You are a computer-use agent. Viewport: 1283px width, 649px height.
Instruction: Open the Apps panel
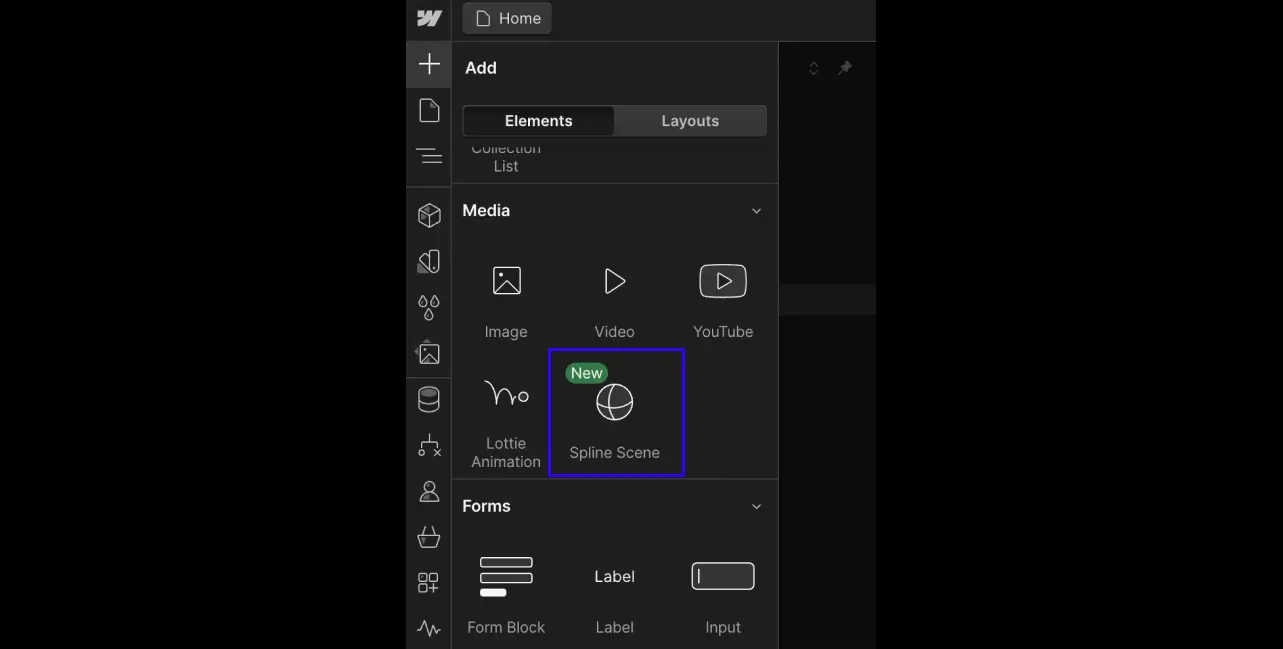(428, 582)
